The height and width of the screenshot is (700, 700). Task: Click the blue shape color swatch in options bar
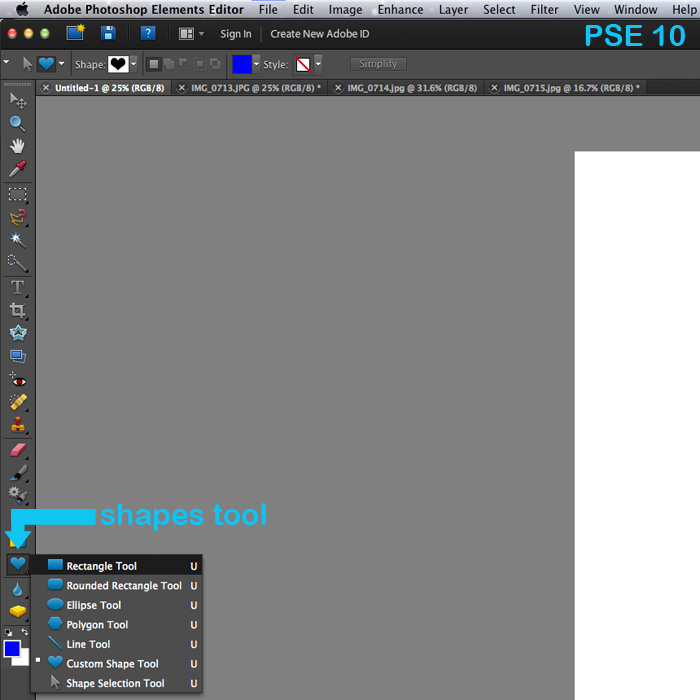(242, 64)
